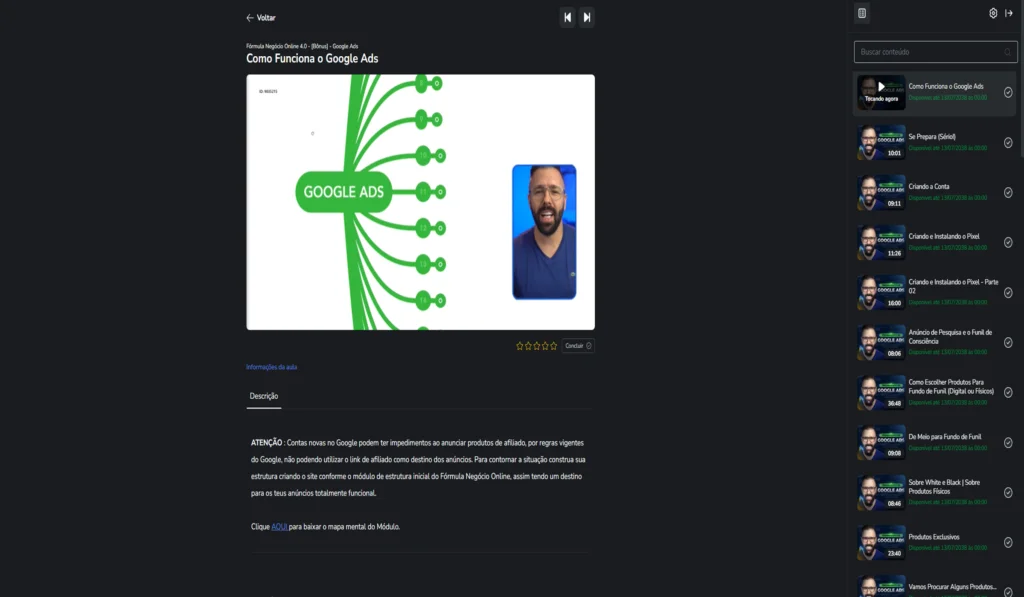
Task: Click the Google Ads video player
Action: point(420,202)
